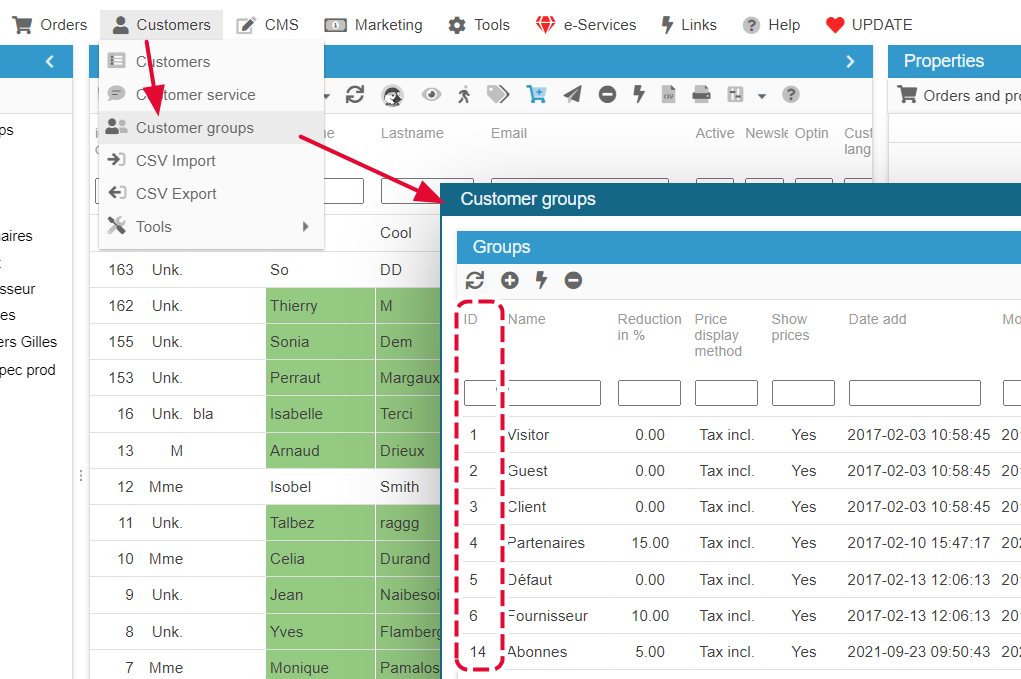The image size is (1021, 679).
Task: Open the Marketing menu
Action: pyautogui.click(x=373, y=25)
